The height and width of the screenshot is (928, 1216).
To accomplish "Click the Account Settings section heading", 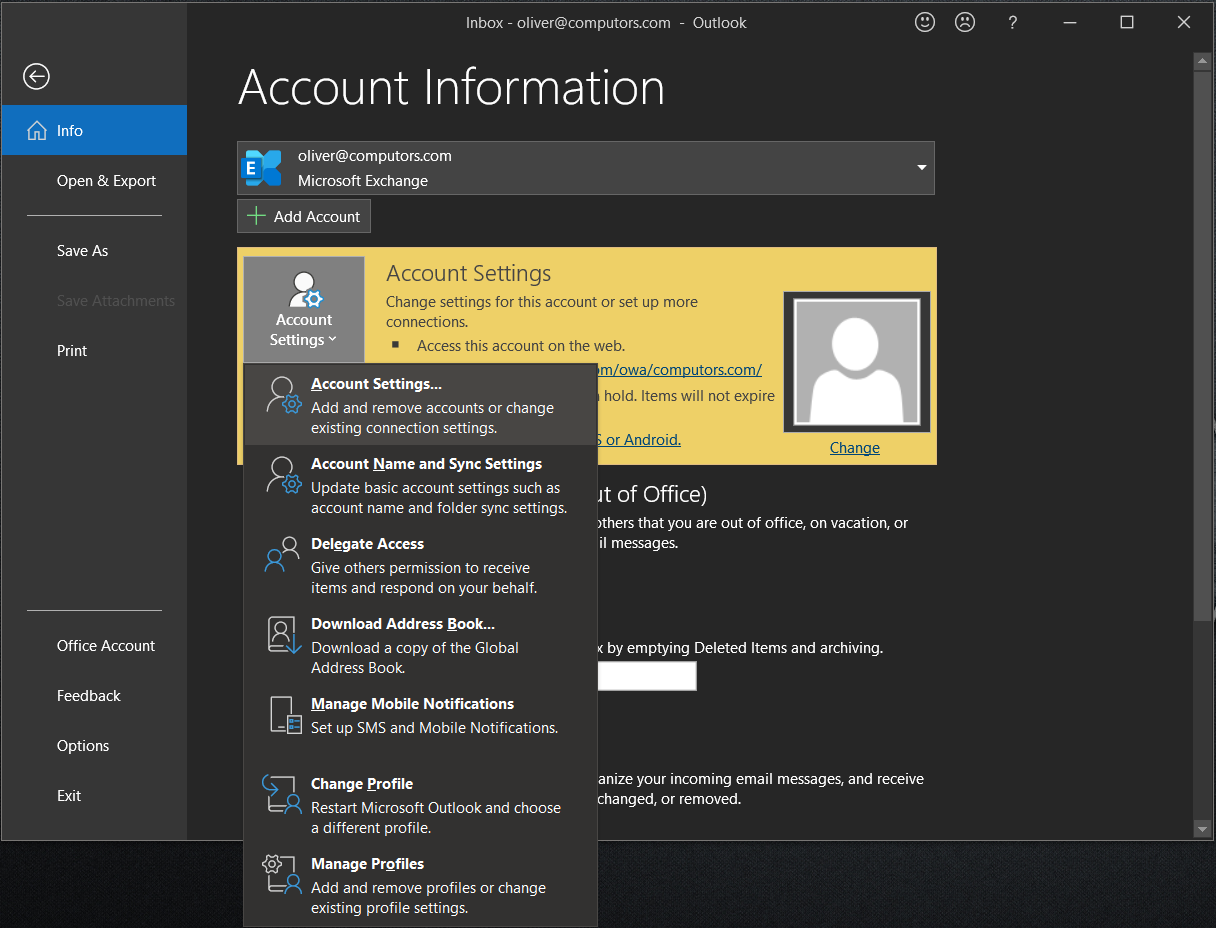I will [x=469, y=273].
